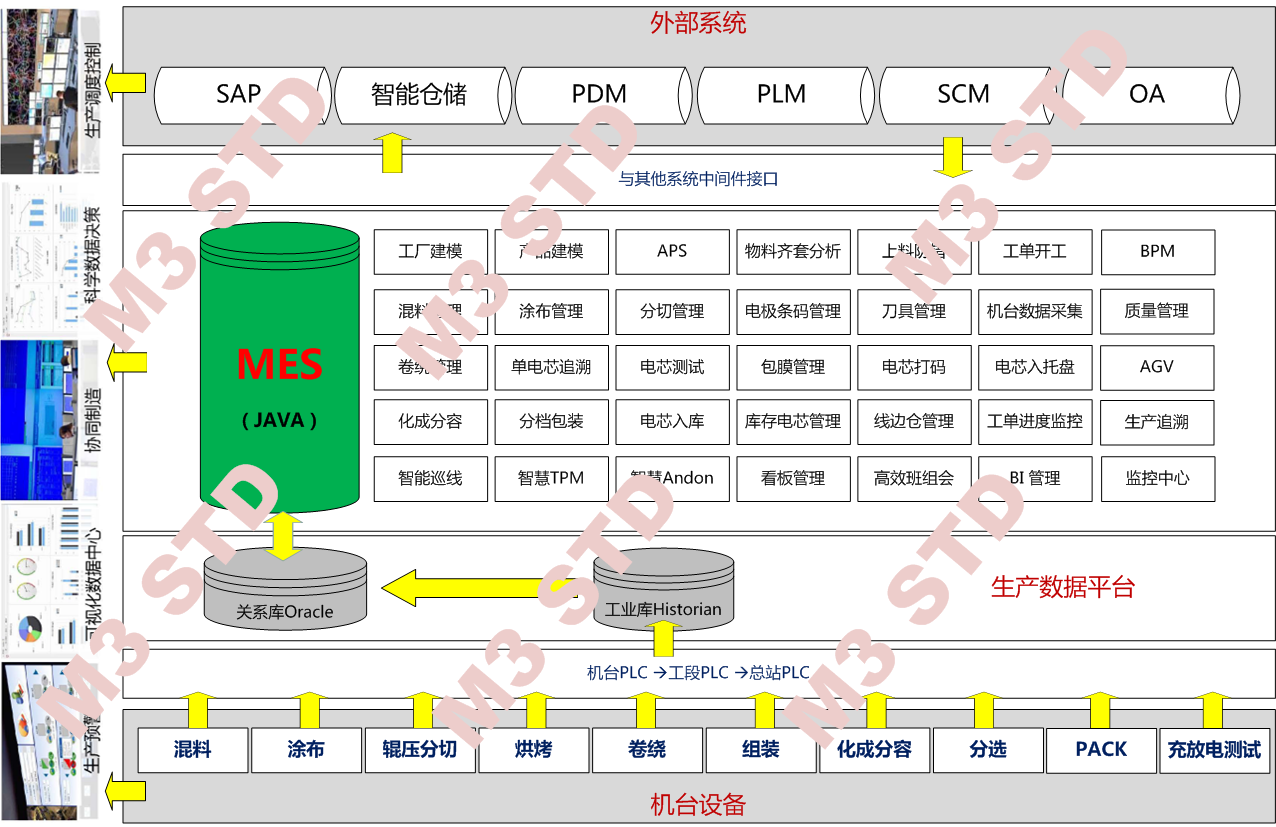Click the 高效班组会 module box
This screenshot has height=827, width=1276.
coord(914,479)
